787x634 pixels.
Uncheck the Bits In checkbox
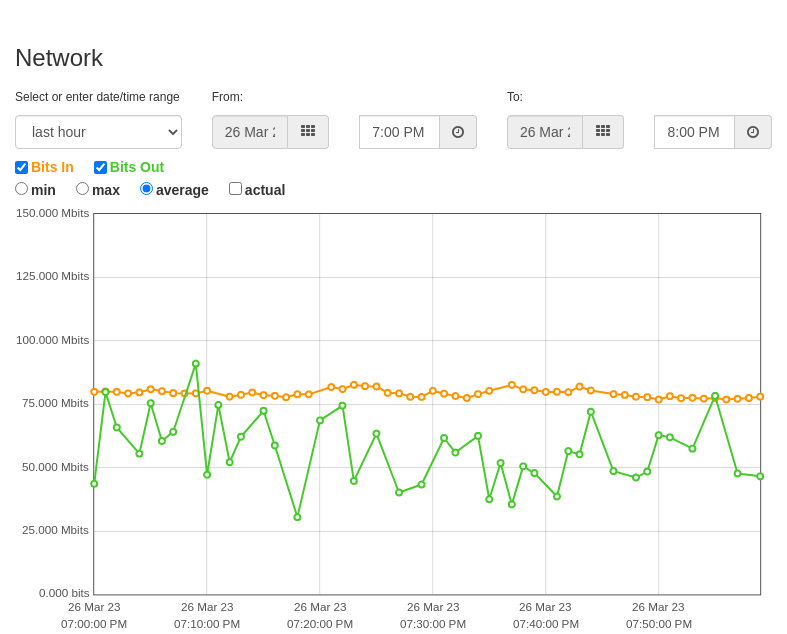[x=22, y=167]
